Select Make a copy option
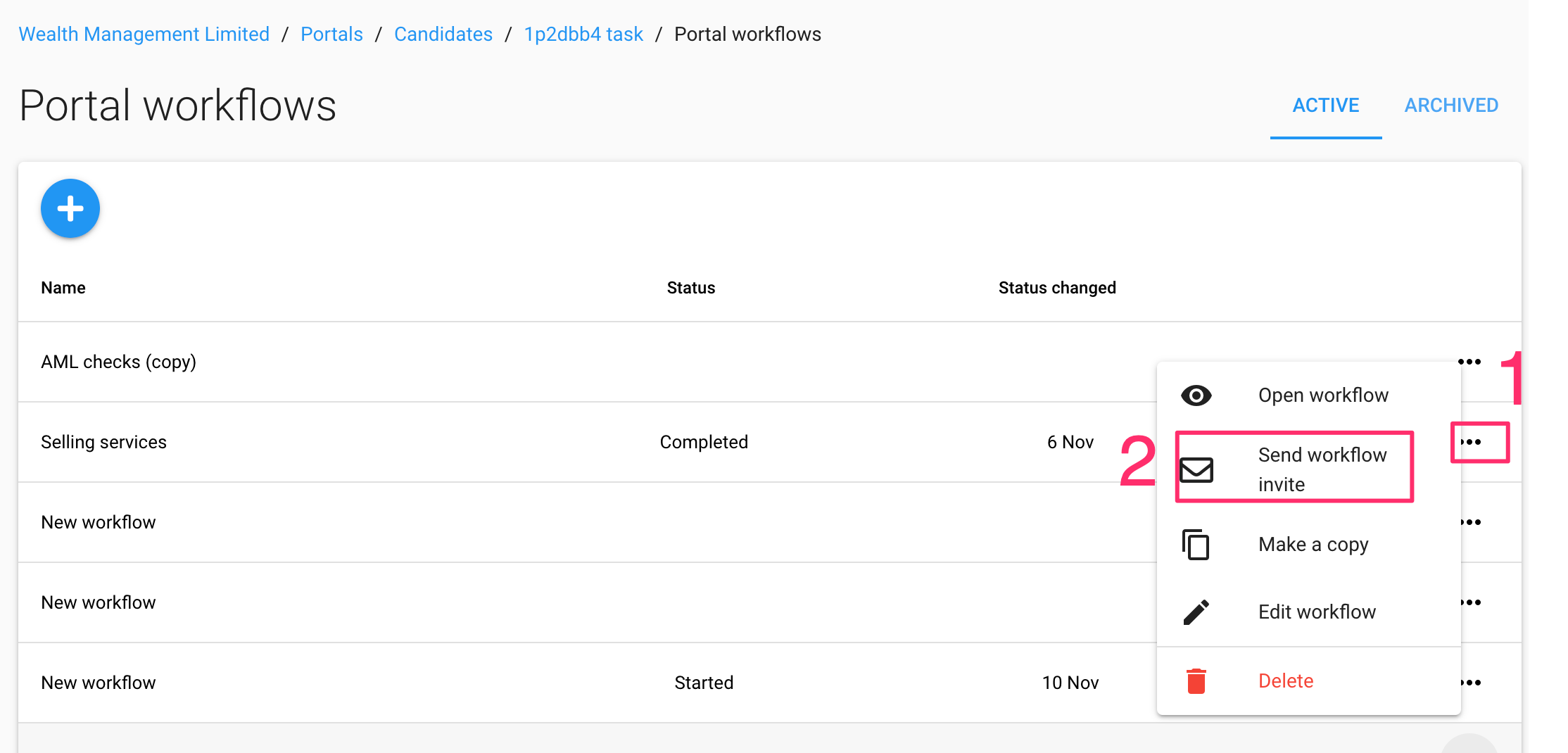The width and height of the screenshot is (1568, 753). point(1313,545)
